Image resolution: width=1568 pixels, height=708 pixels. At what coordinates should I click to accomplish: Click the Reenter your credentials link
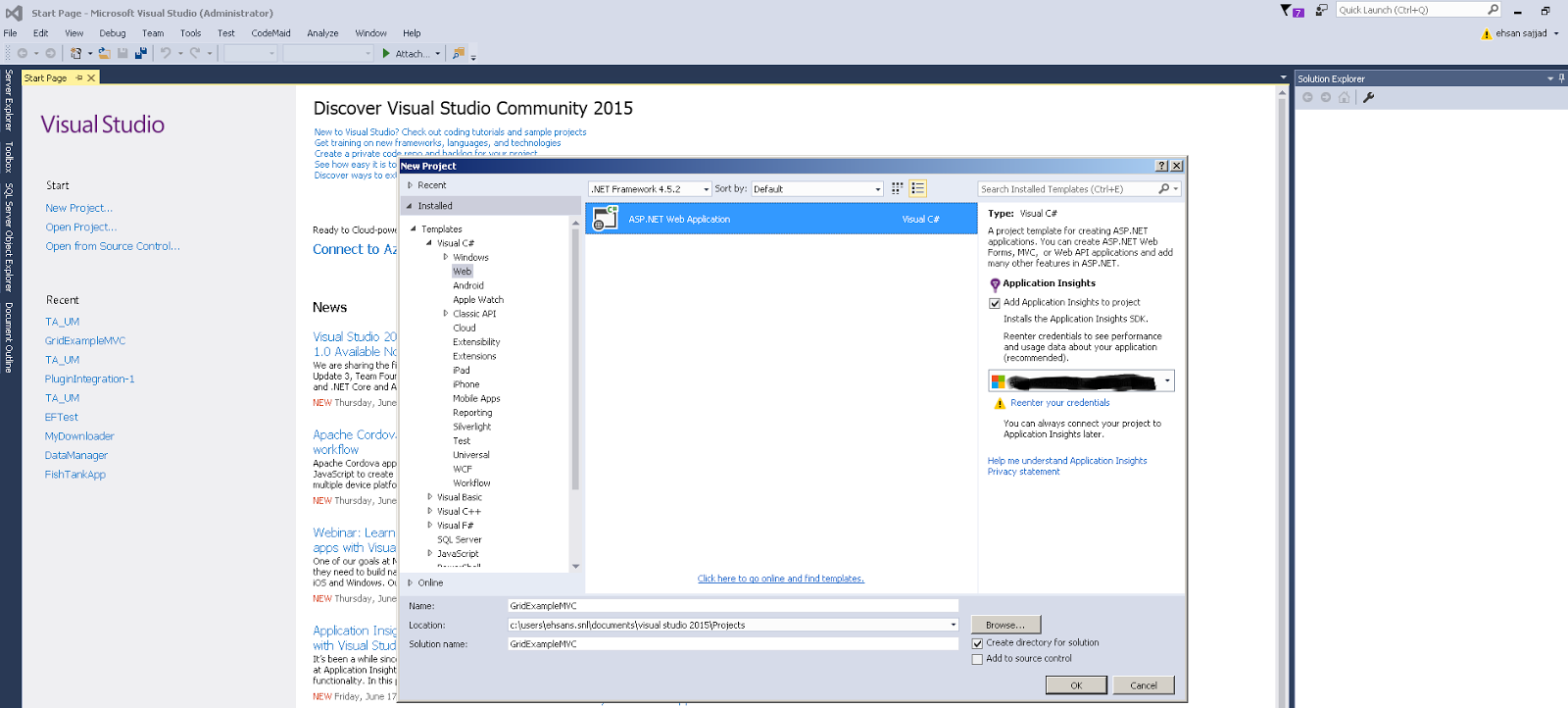[1059, 403]
